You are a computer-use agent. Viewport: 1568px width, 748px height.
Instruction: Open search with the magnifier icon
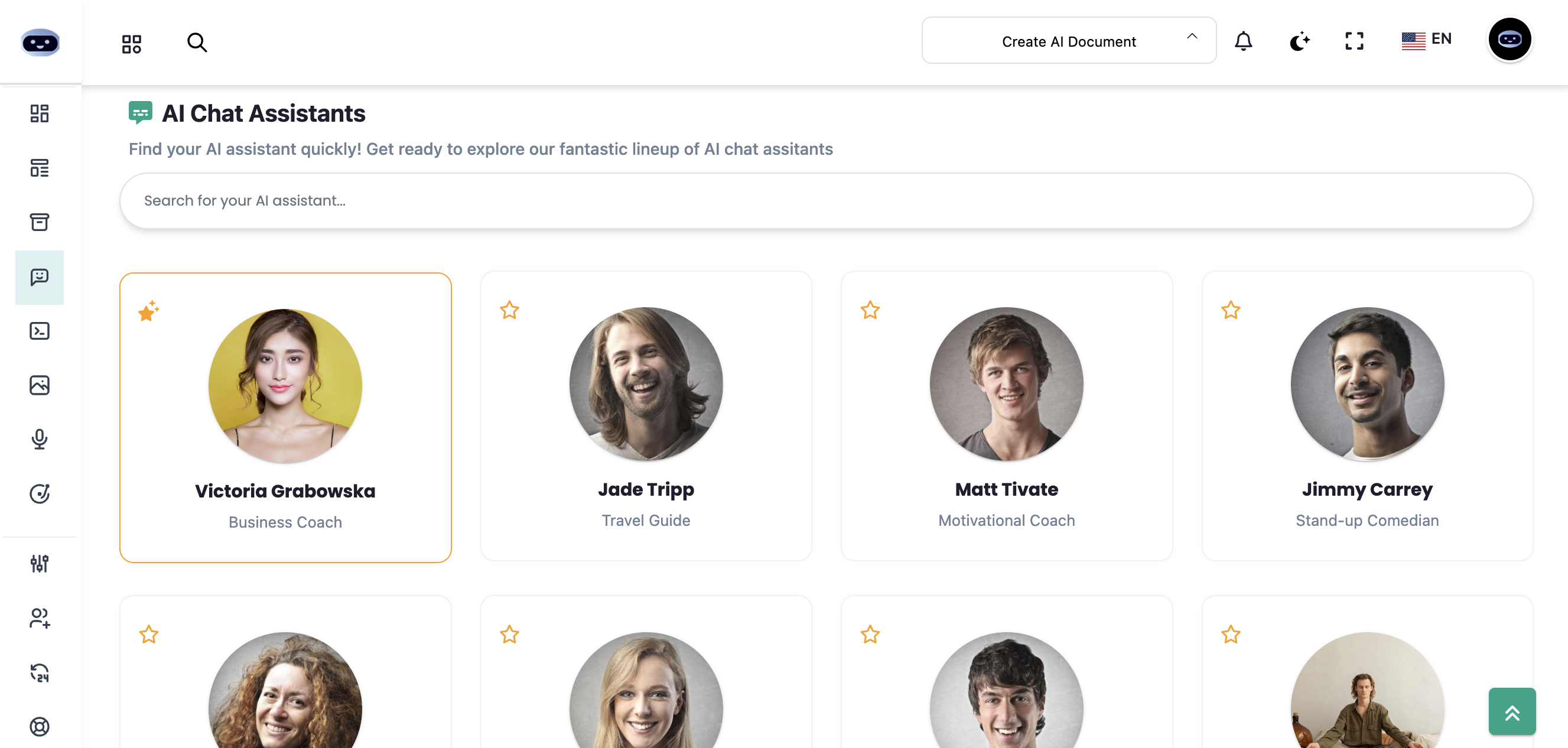197,43
